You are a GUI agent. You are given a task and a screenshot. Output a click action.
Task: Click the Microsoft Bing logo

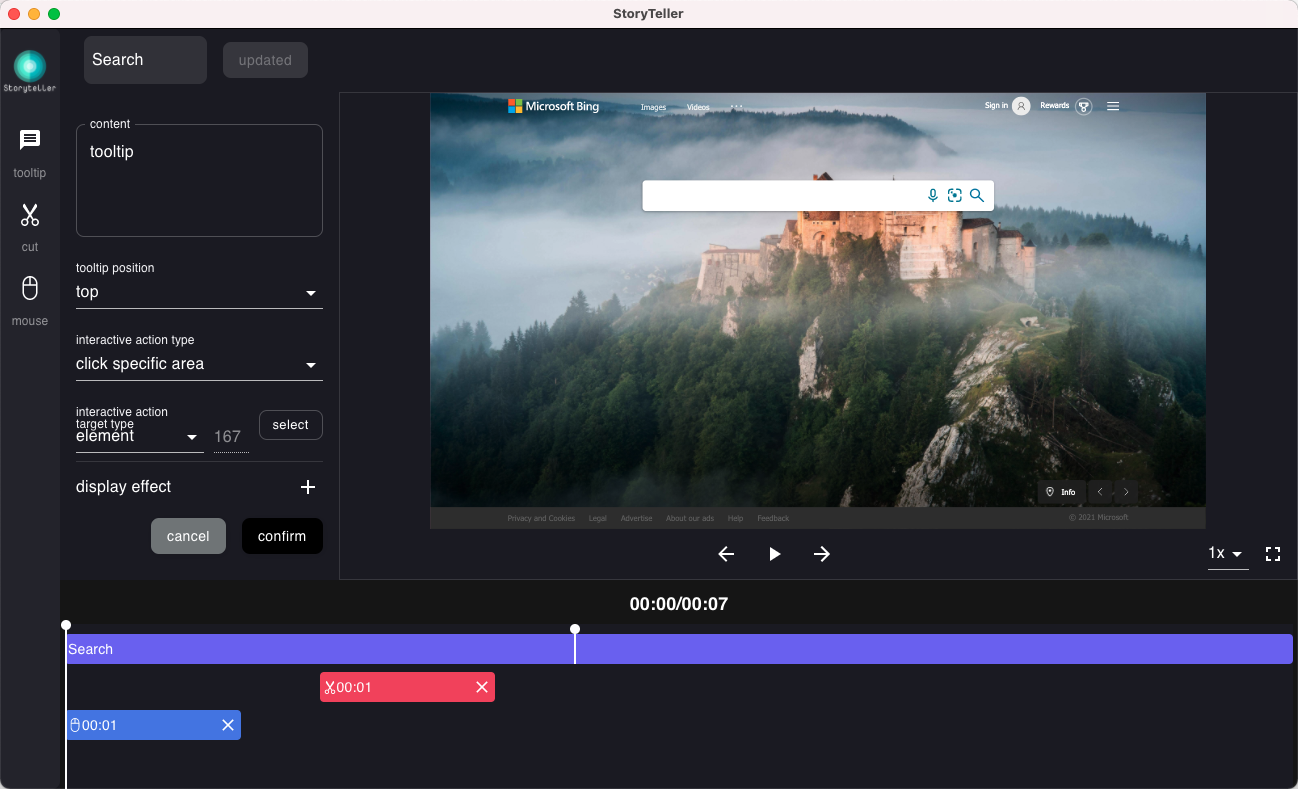pyautogui.click(x=553, y=106)
